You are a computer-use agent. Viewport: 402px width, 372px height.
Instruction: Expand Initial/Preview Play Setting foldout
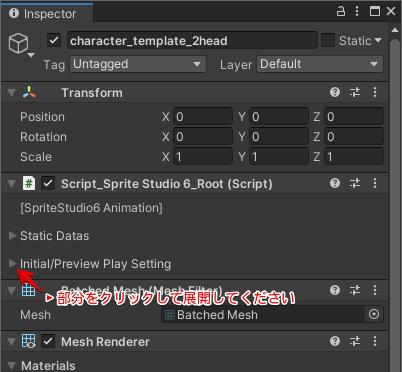pyautogui.click(x=12, y=264)
